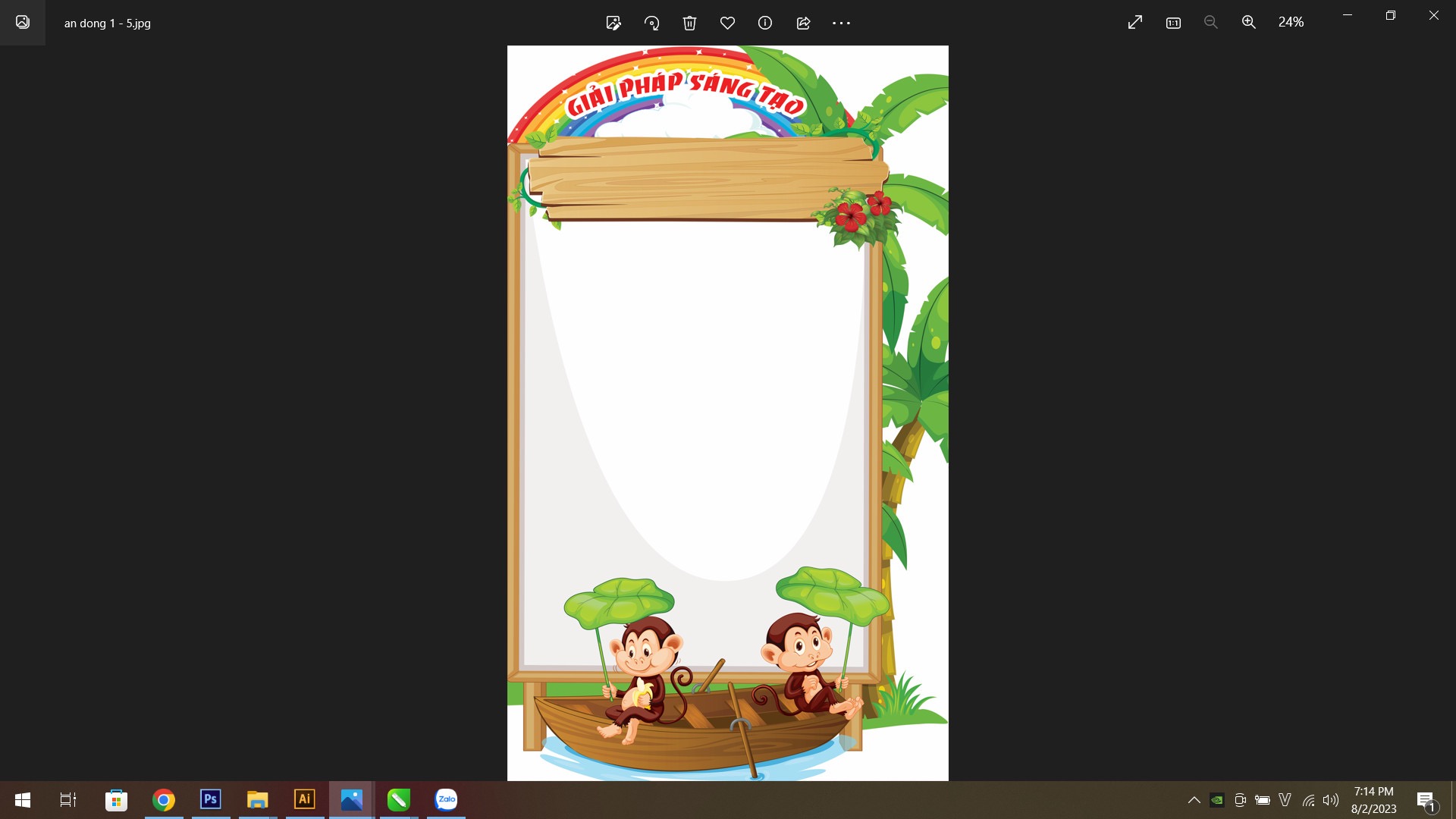
Task: Rotate the image with the rotate icon
Action: click(x=651, y=23)
